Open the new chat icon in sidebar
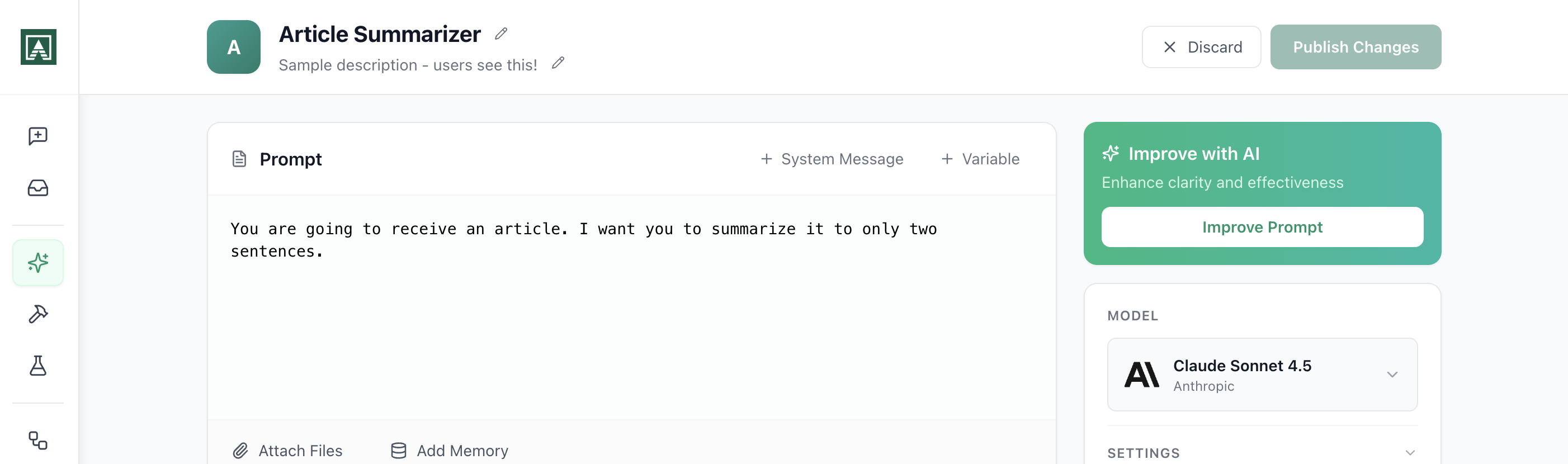Viewport: 1568px width, 464px height. [x=37, y=135]
